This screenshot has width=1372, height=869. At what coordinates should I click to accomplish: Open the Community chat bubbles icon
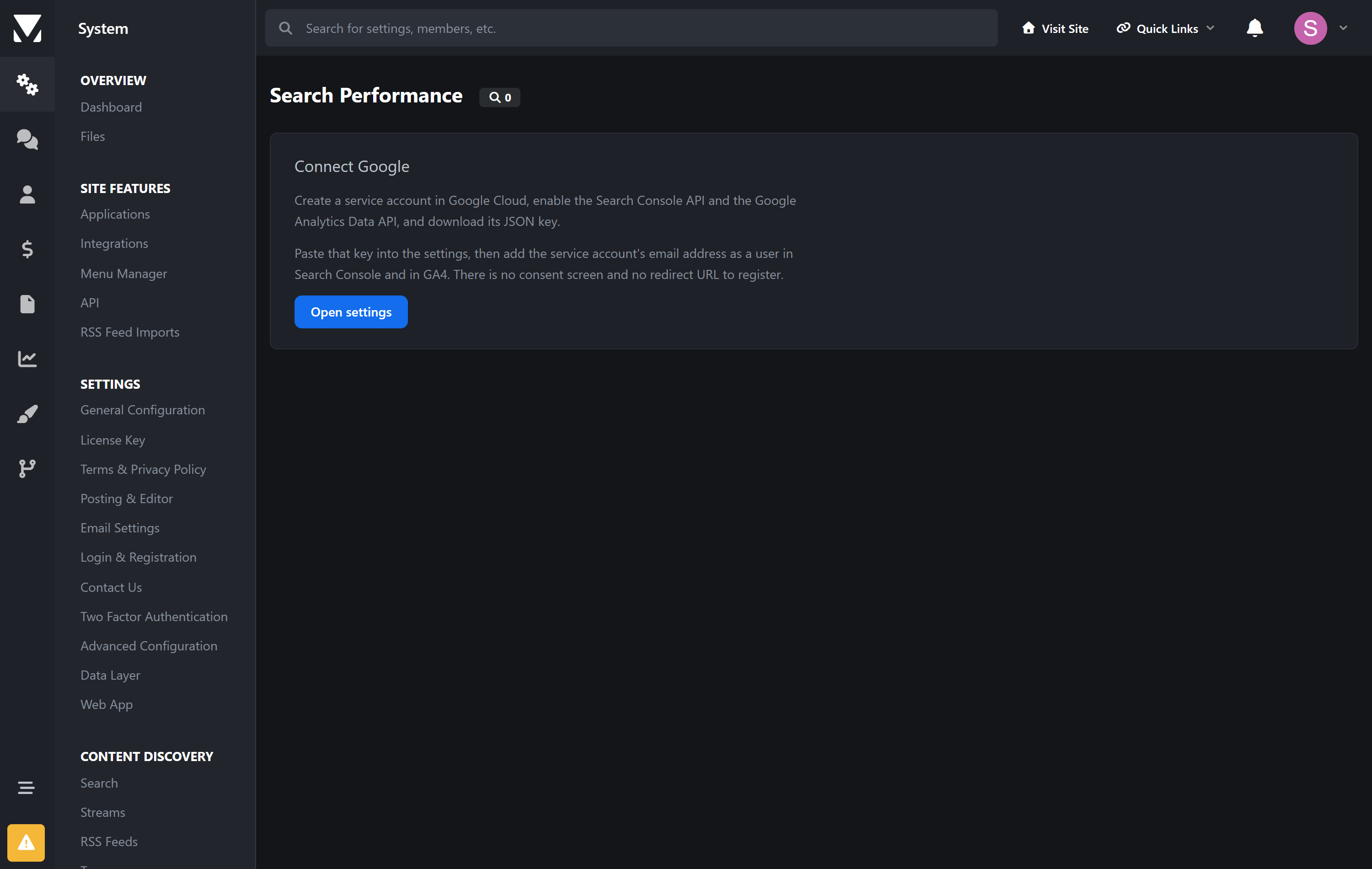pyautogui.click(x=27, y=139)
